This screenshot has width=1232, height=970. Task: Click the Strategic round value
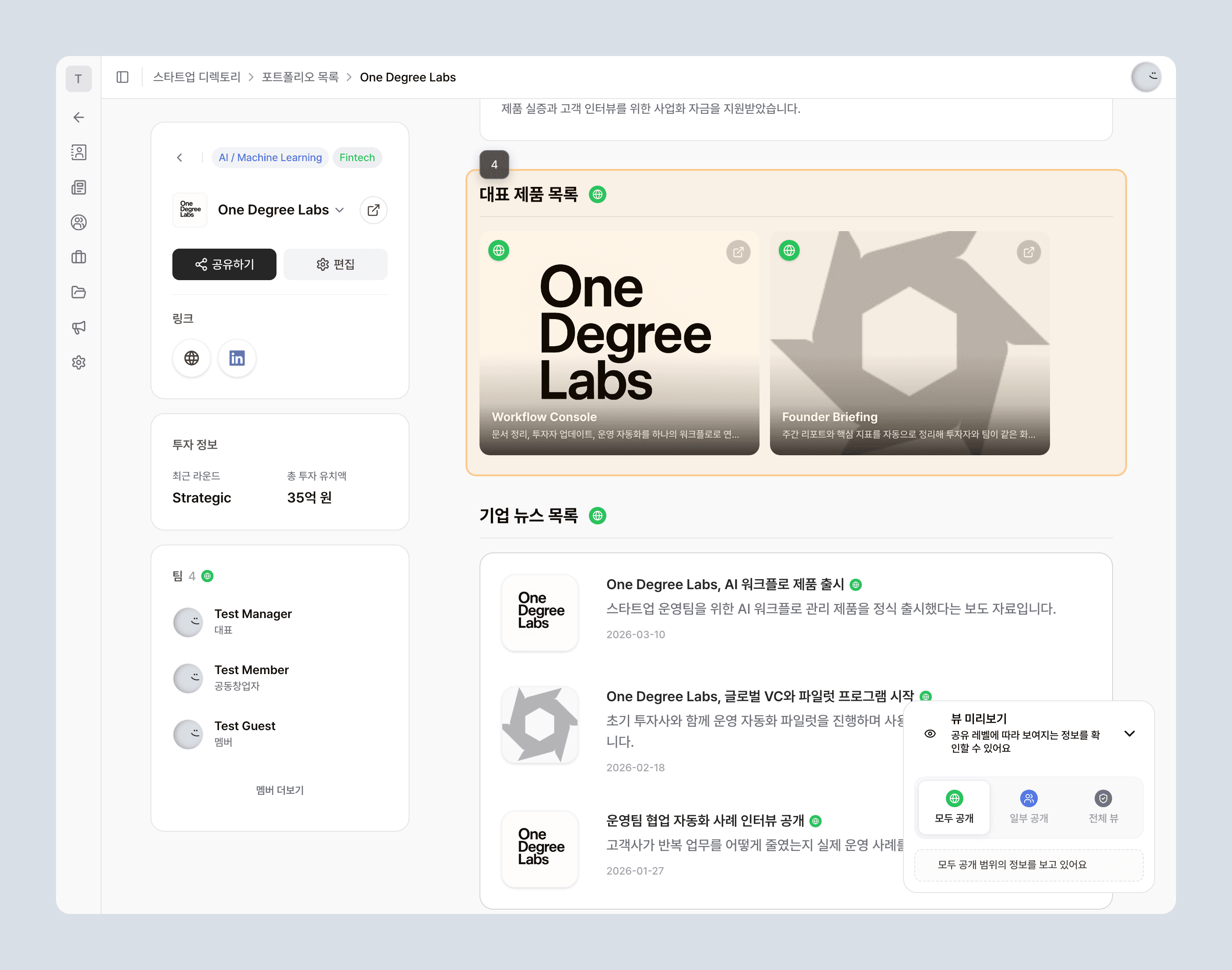pyautogui.click(x=201, y=498)
